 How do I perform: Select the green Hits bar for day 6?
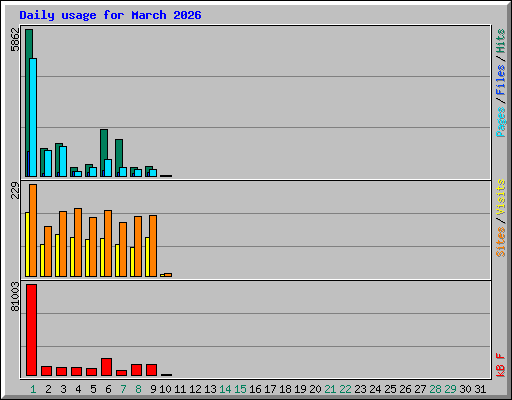[x=103, y=145]
